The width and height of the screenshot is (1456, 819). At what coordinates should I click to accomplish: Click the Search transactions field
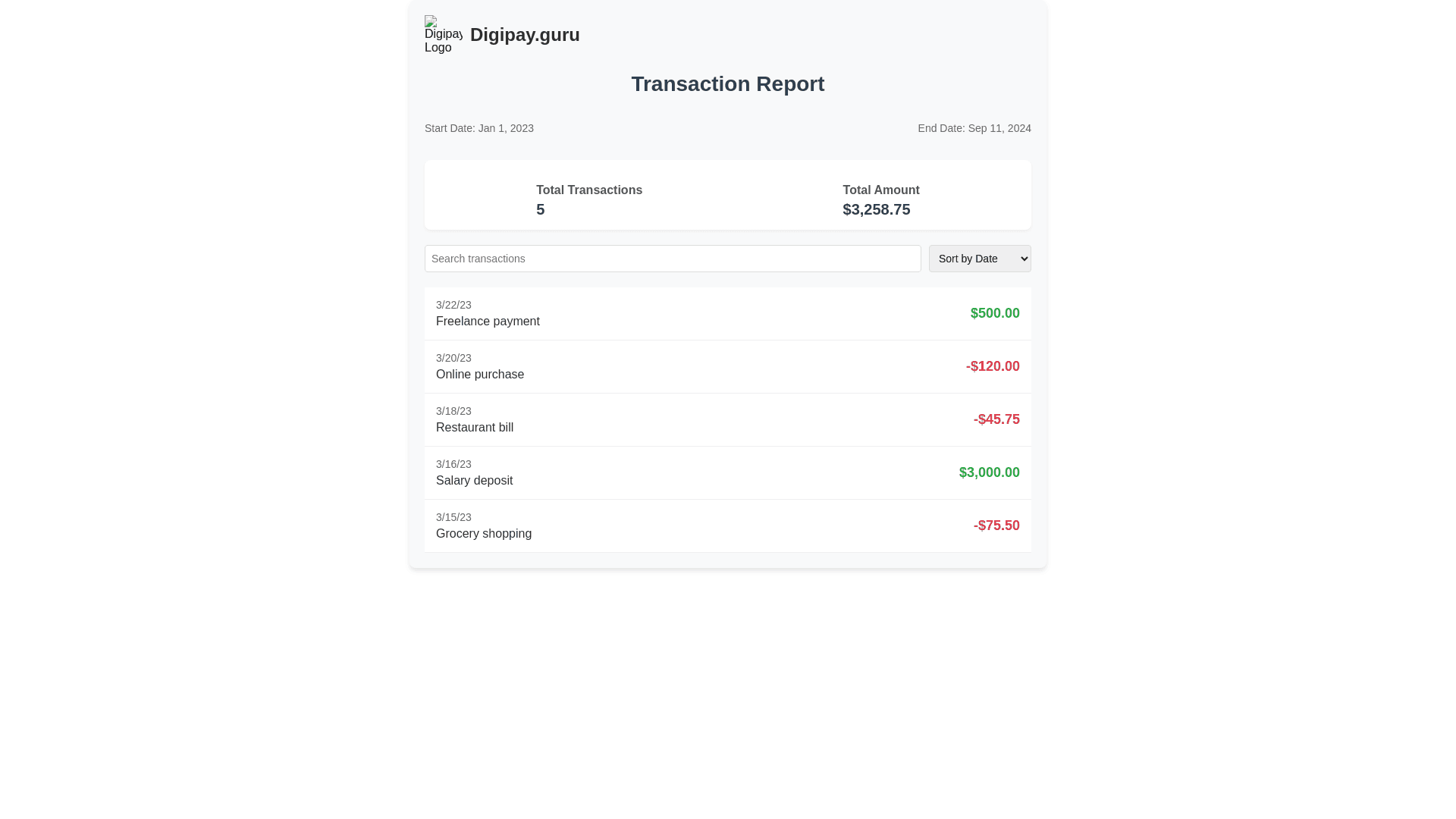(673, 259)
